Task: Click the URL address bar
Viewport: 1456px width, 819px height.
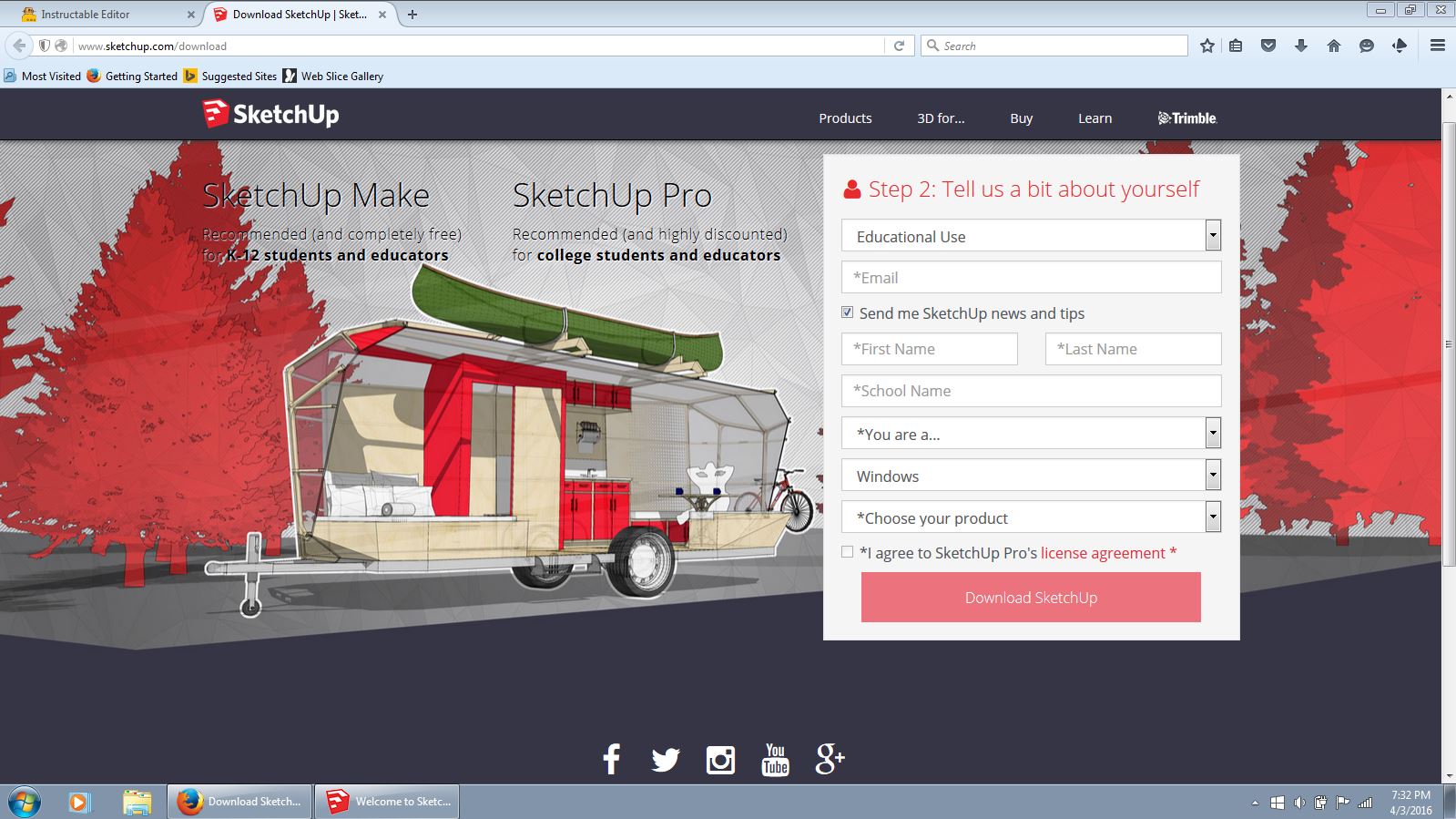Action: click(x=478, y=46)
